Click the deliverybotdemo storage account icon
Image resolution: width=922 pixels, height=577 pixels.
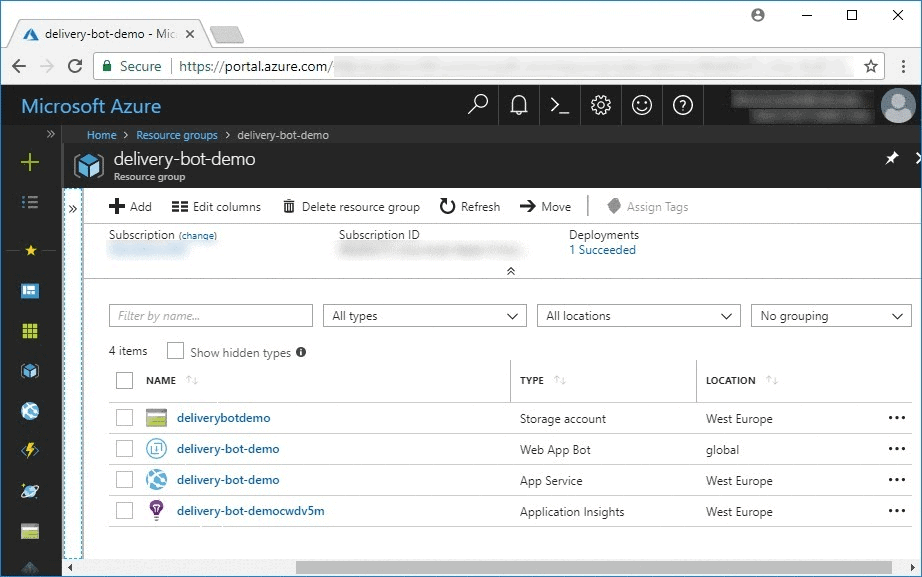[156, 418]
